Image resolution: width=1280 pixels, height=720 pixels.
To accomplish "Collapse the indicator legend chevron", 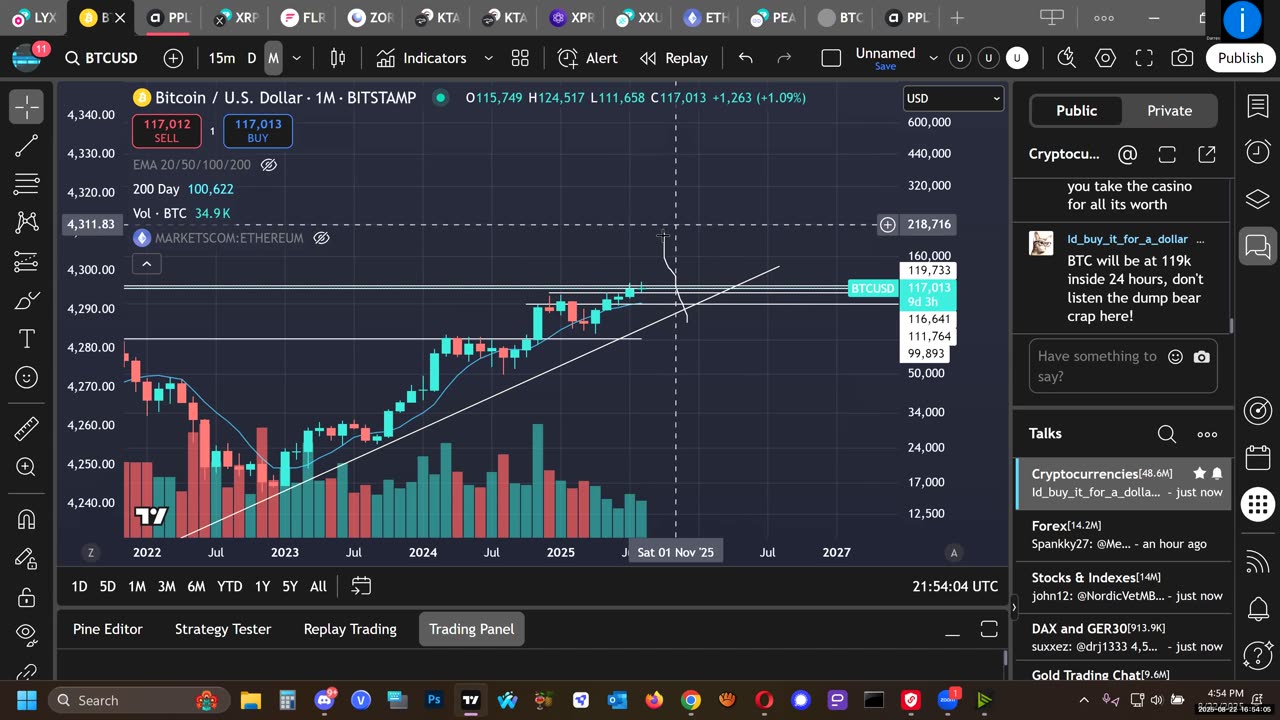I will point(146,264).
